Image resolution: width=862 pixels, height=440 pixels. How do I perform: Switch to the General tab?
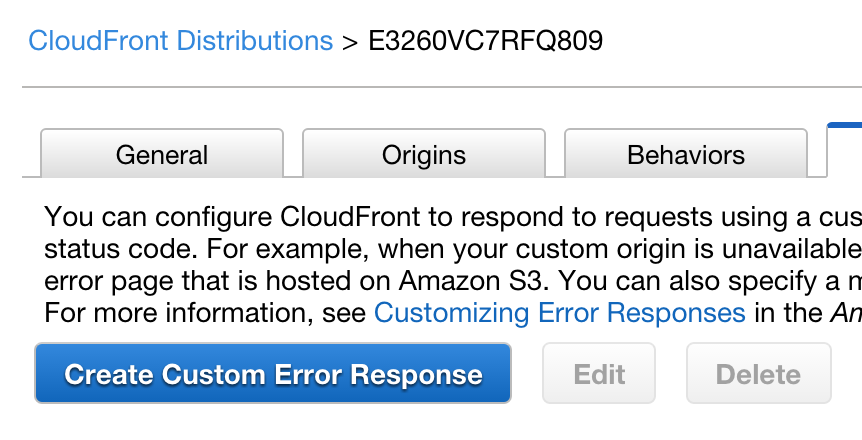[x=162, y=155]
